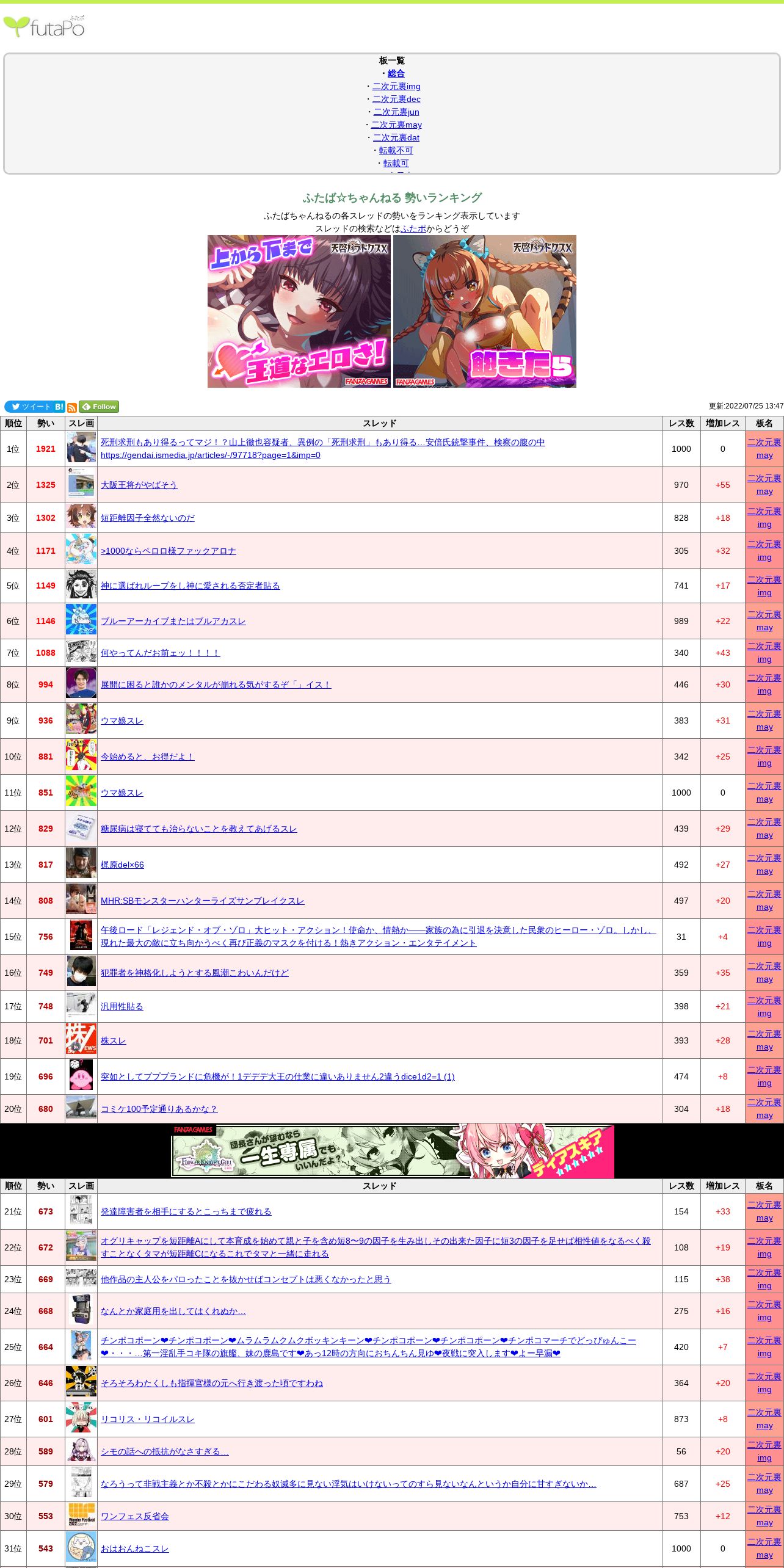This screenshot has width=784, height=1568.
Task: Open thread 短距離因子全然ないのだ
Action: tap(148, 518)
